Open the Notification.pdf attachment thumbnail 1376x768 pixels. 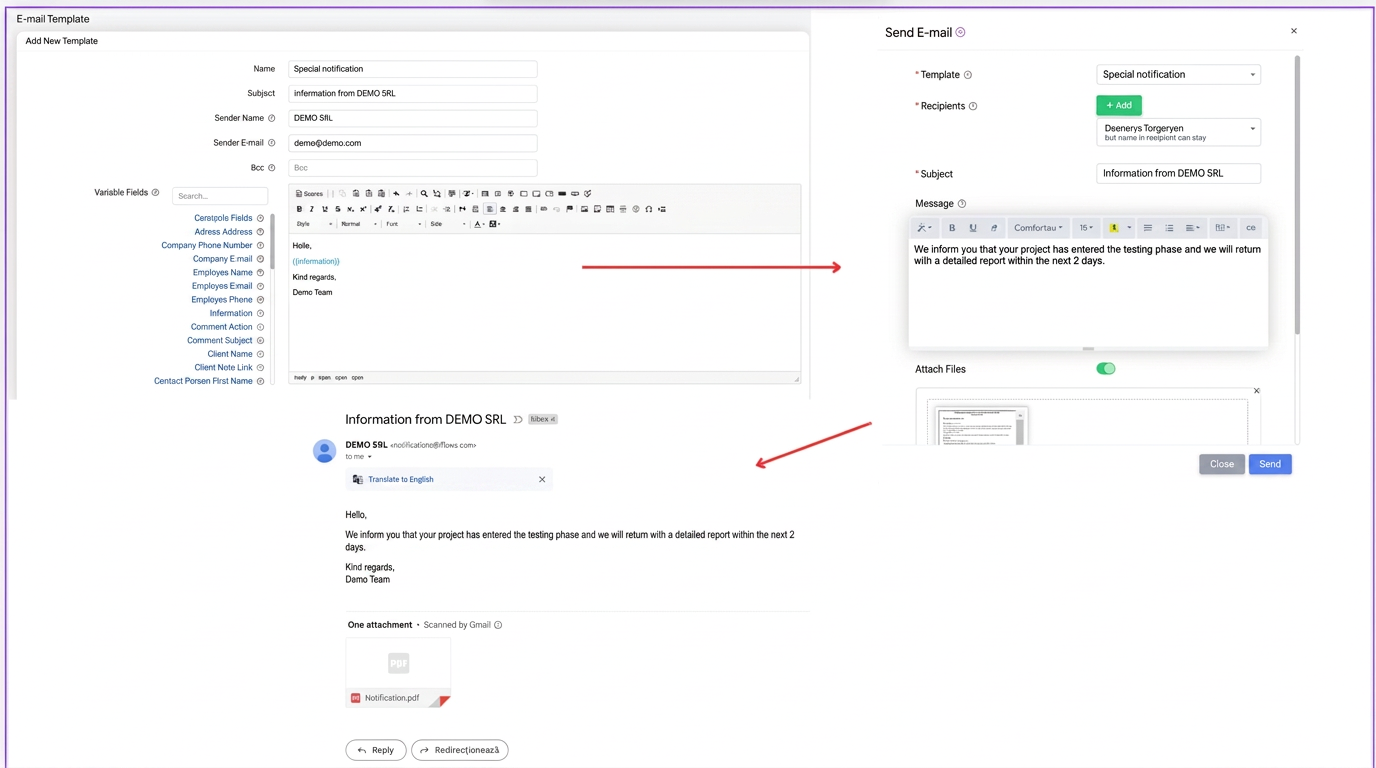[398, 672]
